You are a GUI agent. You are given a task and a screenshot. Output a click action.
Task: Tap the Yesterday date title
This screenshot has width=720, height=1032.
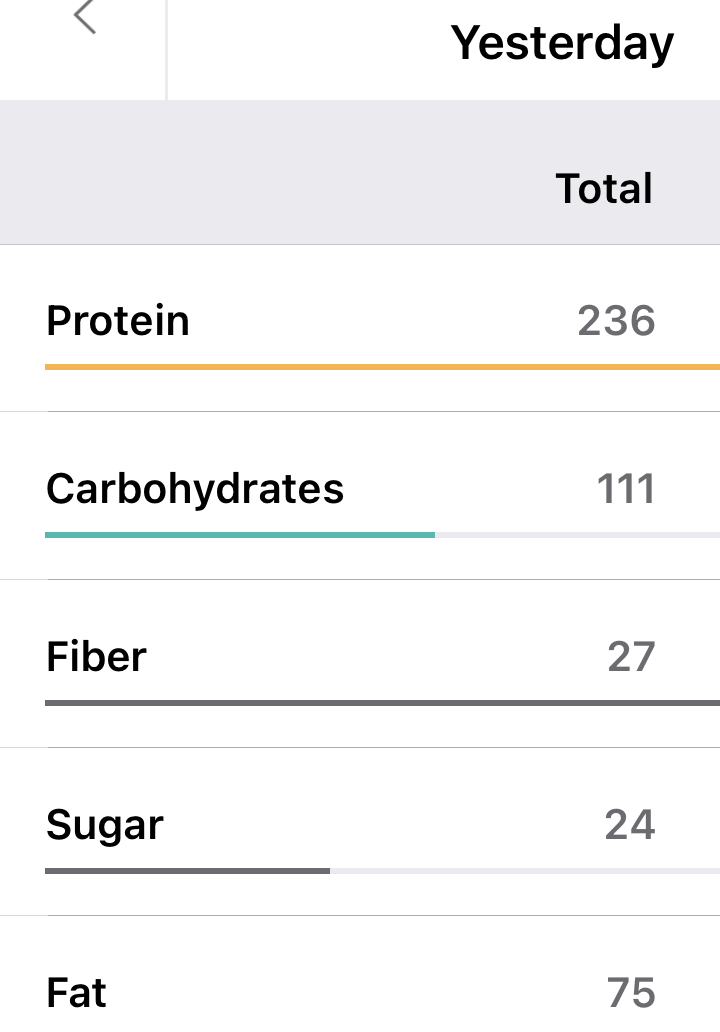tap(562, 43)
